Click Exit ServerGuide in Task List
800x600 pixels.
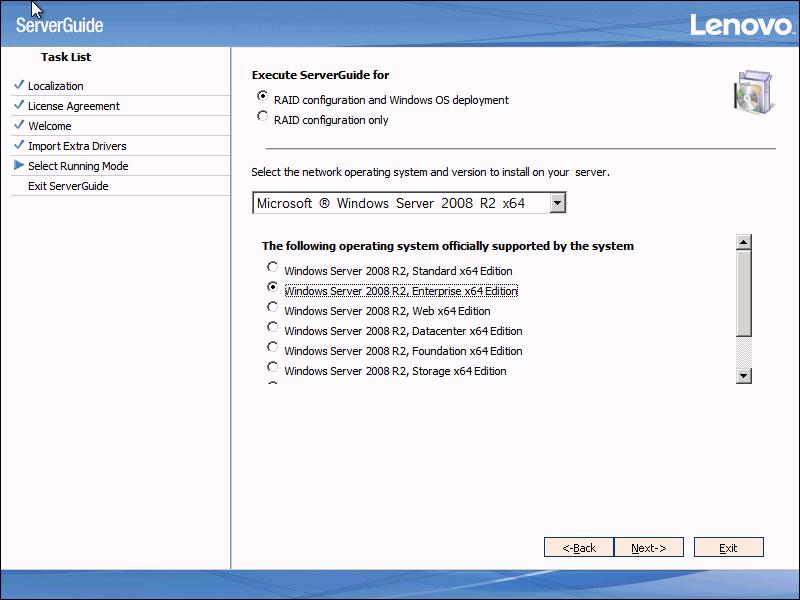68,186
